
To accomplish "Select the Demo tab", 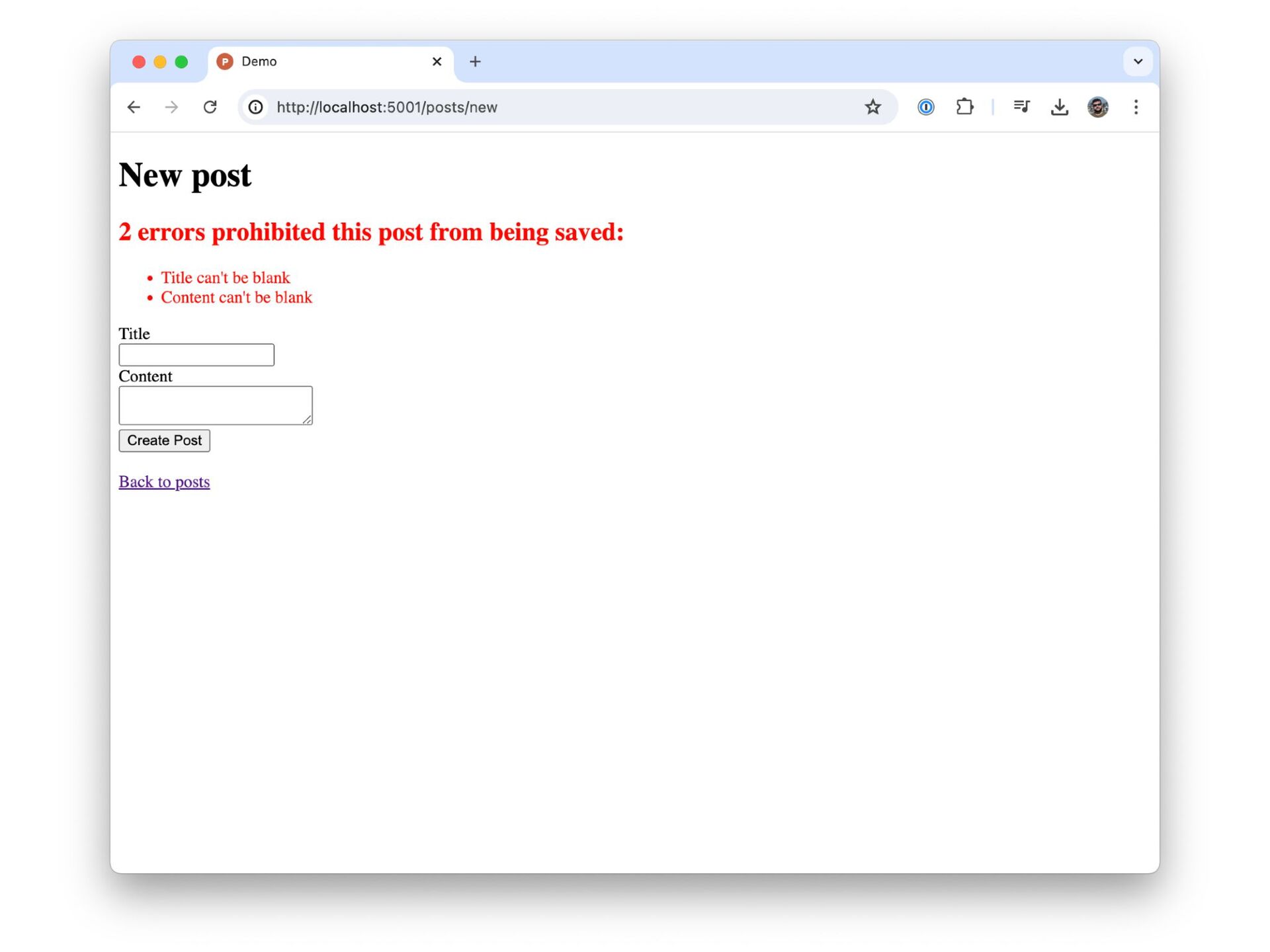I will pos(317,61).
